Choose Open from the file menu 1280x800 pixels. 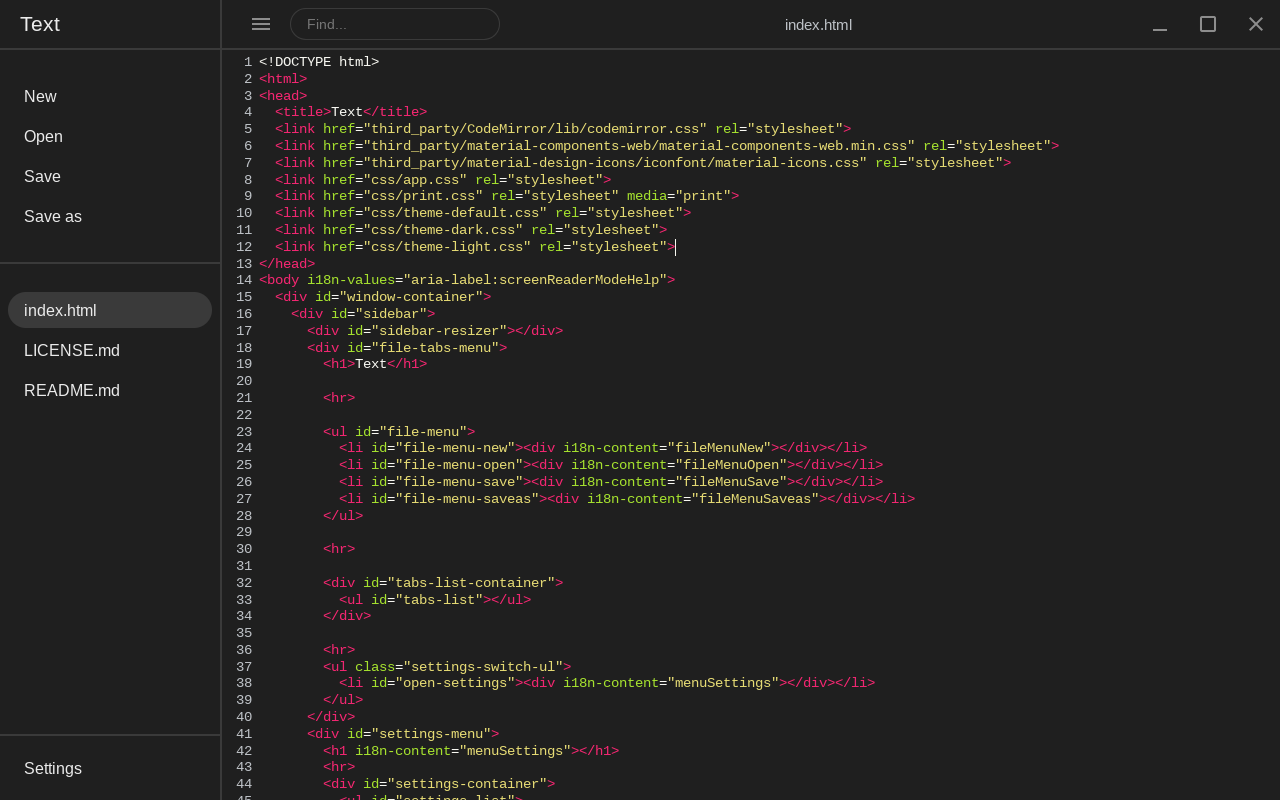pyautogui.click(x=43, y=137)
